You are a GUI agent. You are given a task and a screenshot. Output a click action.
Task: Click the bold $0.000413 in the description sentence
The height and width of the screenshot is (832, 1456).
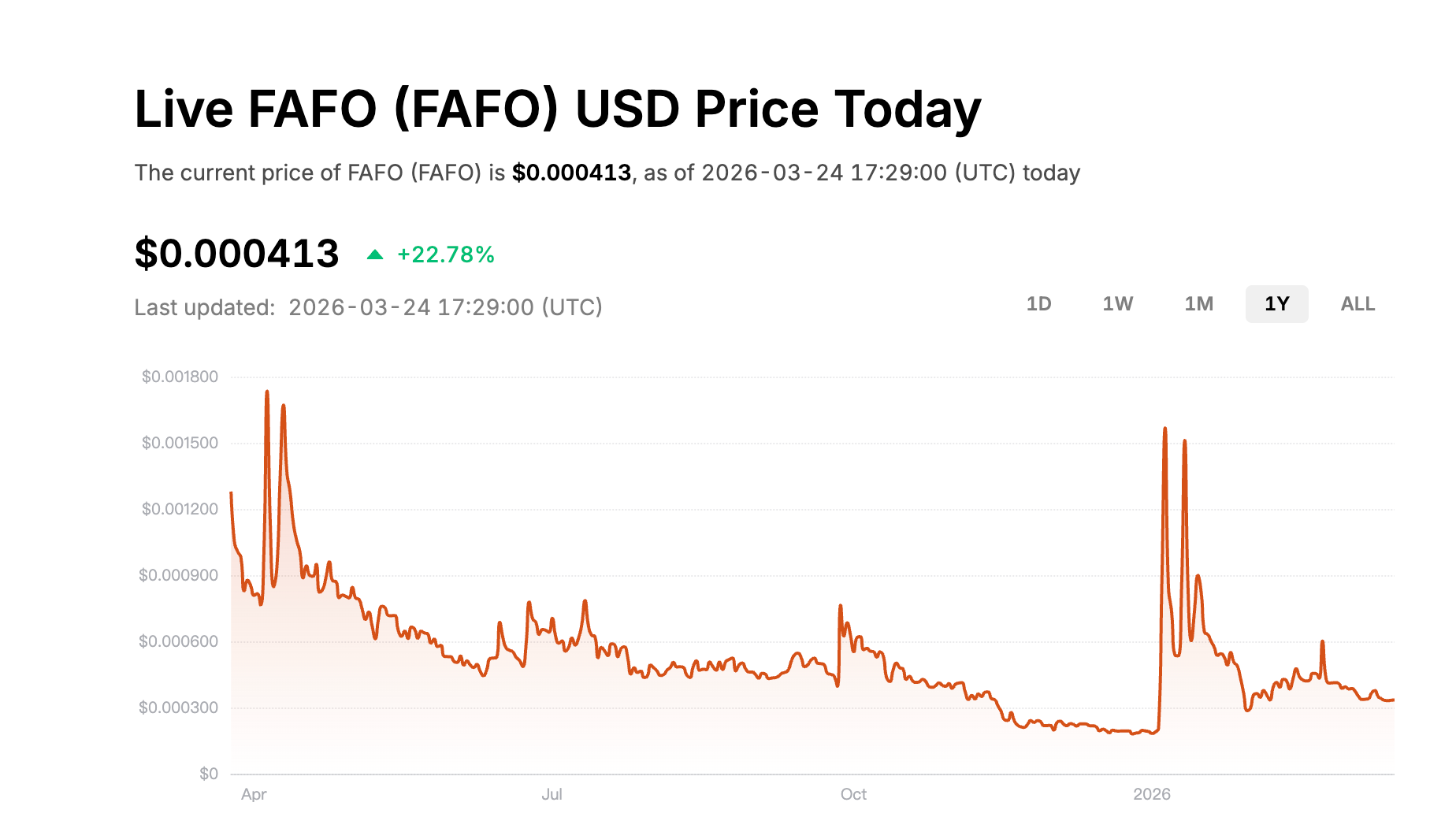571,173
